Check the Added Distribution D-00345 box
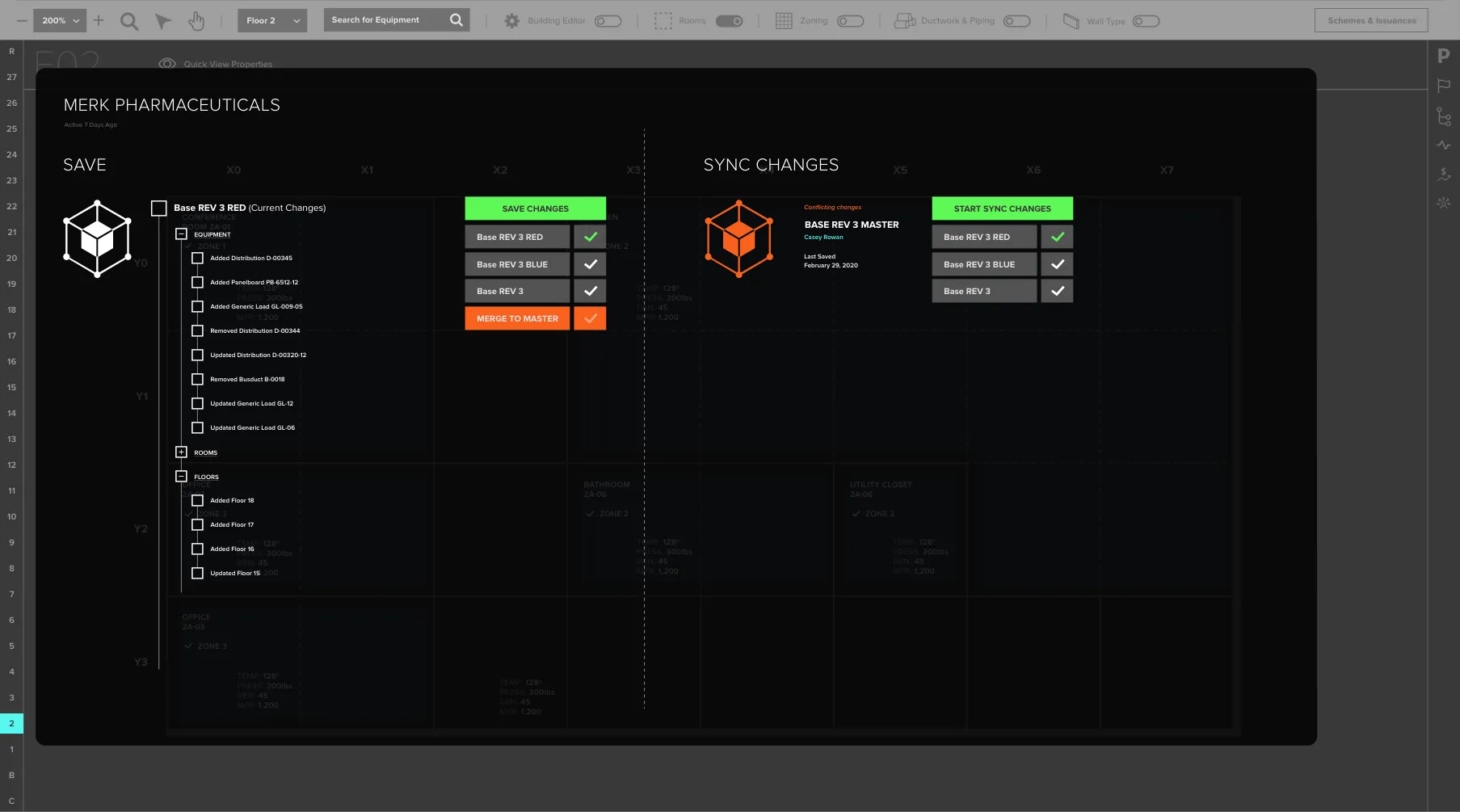 tap(197, 259)
